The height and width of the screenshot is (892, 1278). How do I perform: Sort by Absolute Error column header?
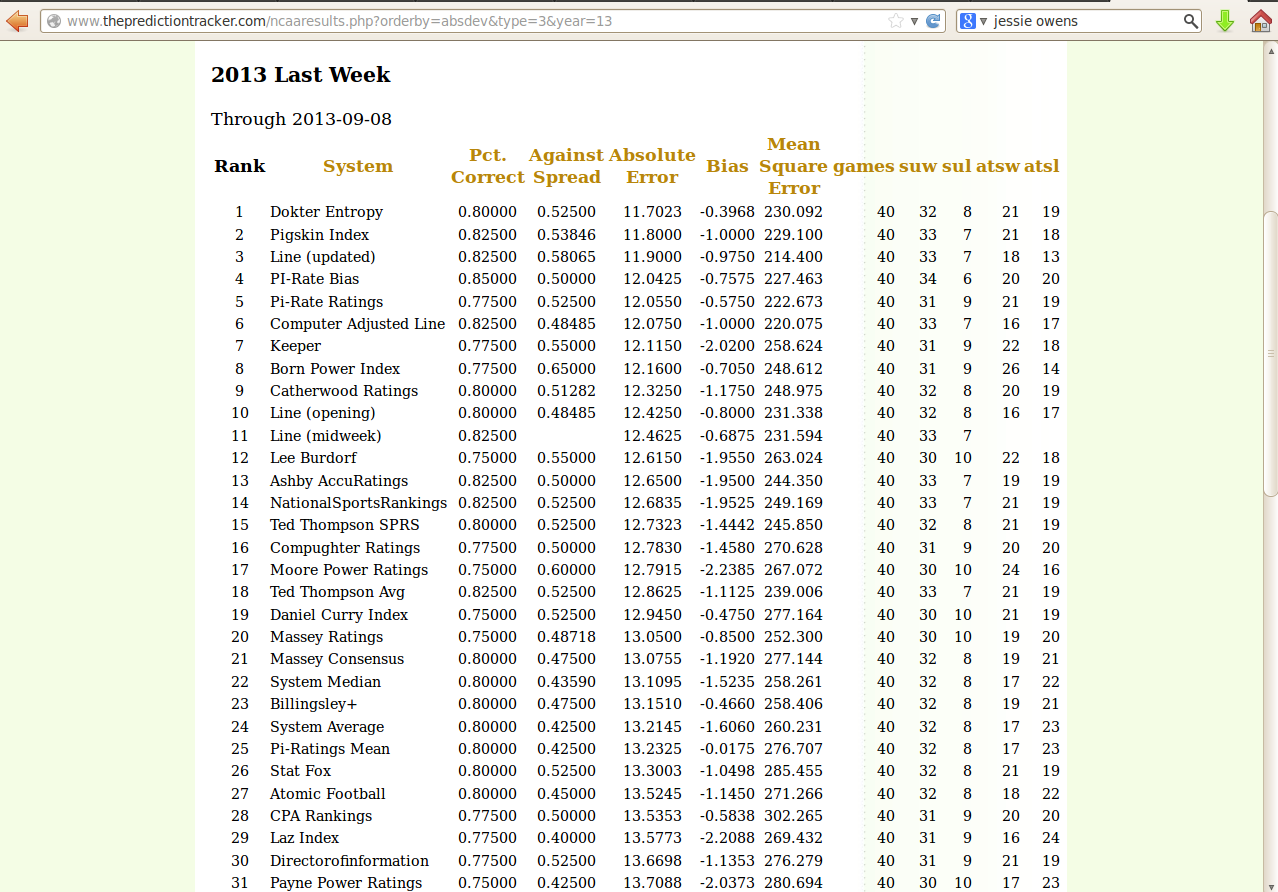point(652,166)
